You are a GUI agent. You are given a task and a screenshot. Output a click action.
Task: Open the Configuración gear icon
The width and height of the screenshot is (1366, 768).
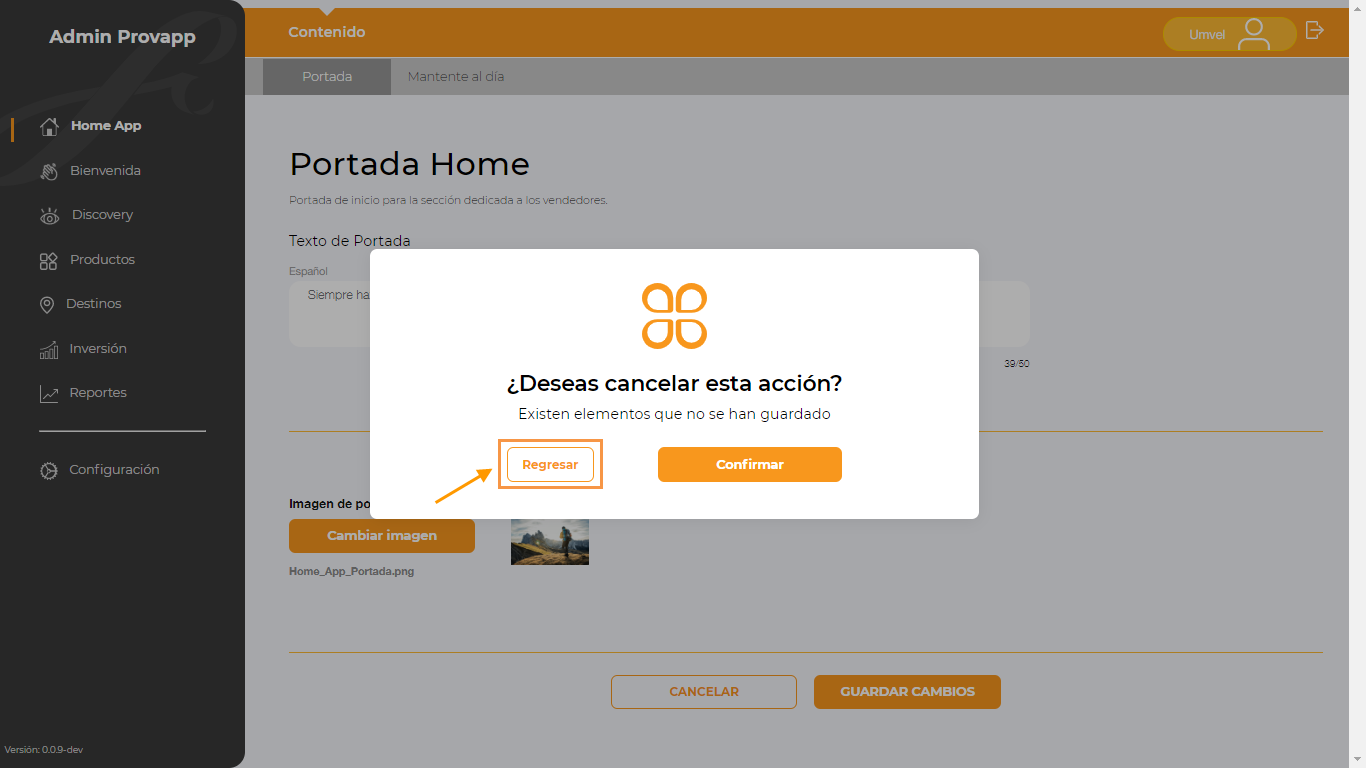[x=48, y=470]
